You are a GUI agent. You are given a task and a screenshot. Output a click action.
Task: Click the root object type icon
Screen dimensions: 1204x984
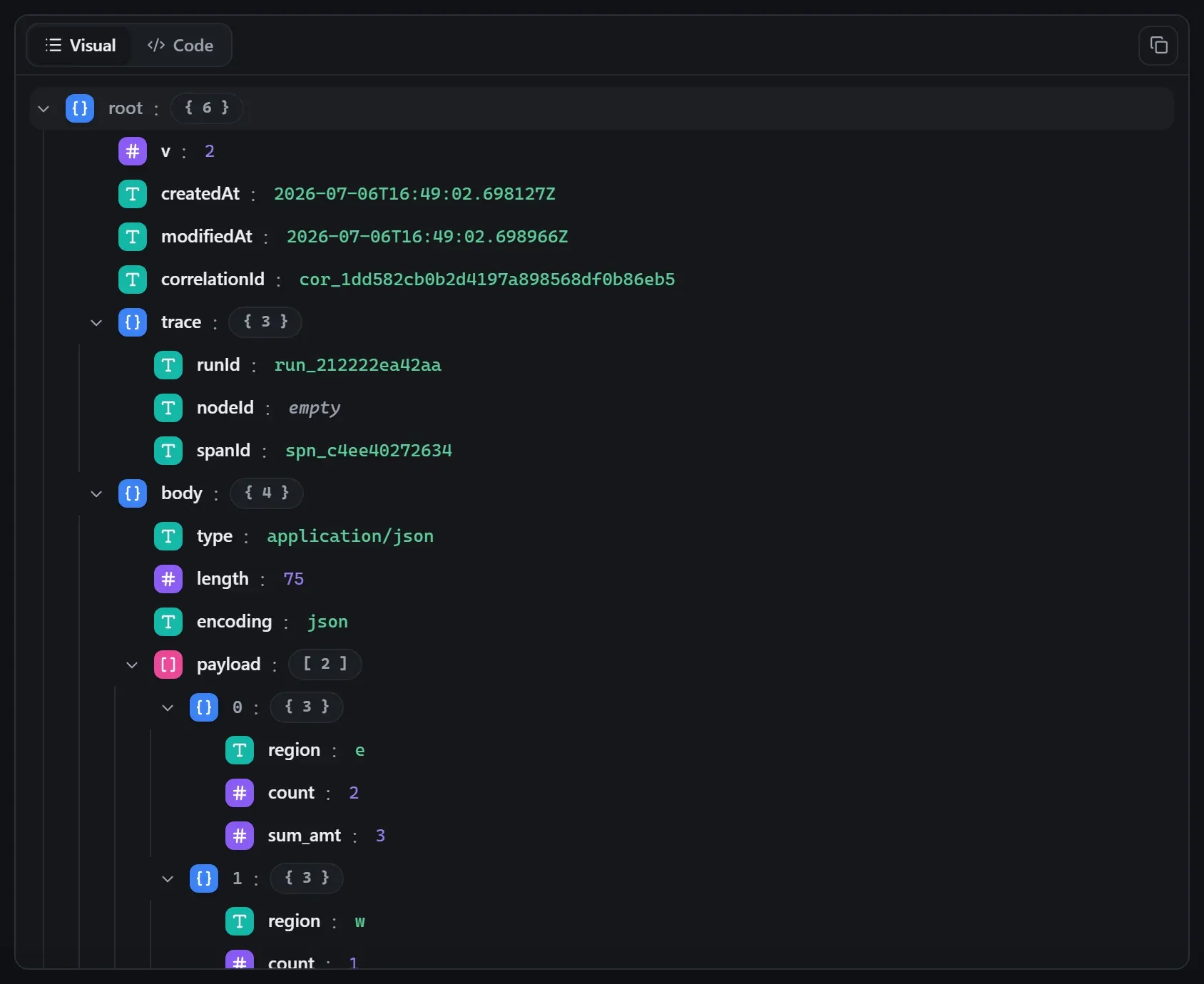[x=80, y=108]
